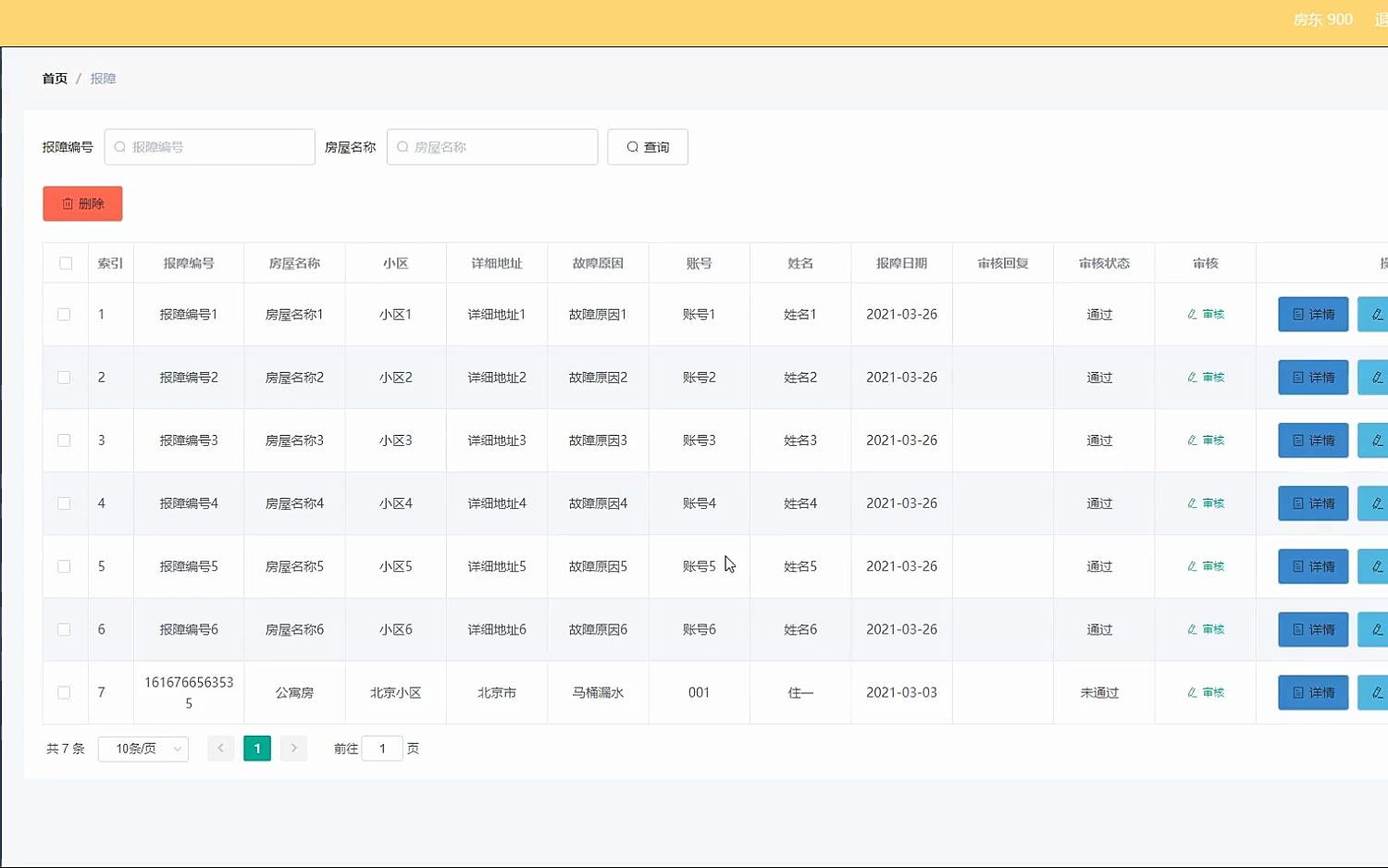Click edit pencil button for row 报障编号3
Image resolution: width=1388 pixels, height=868 pixels.
(1373, 440)
